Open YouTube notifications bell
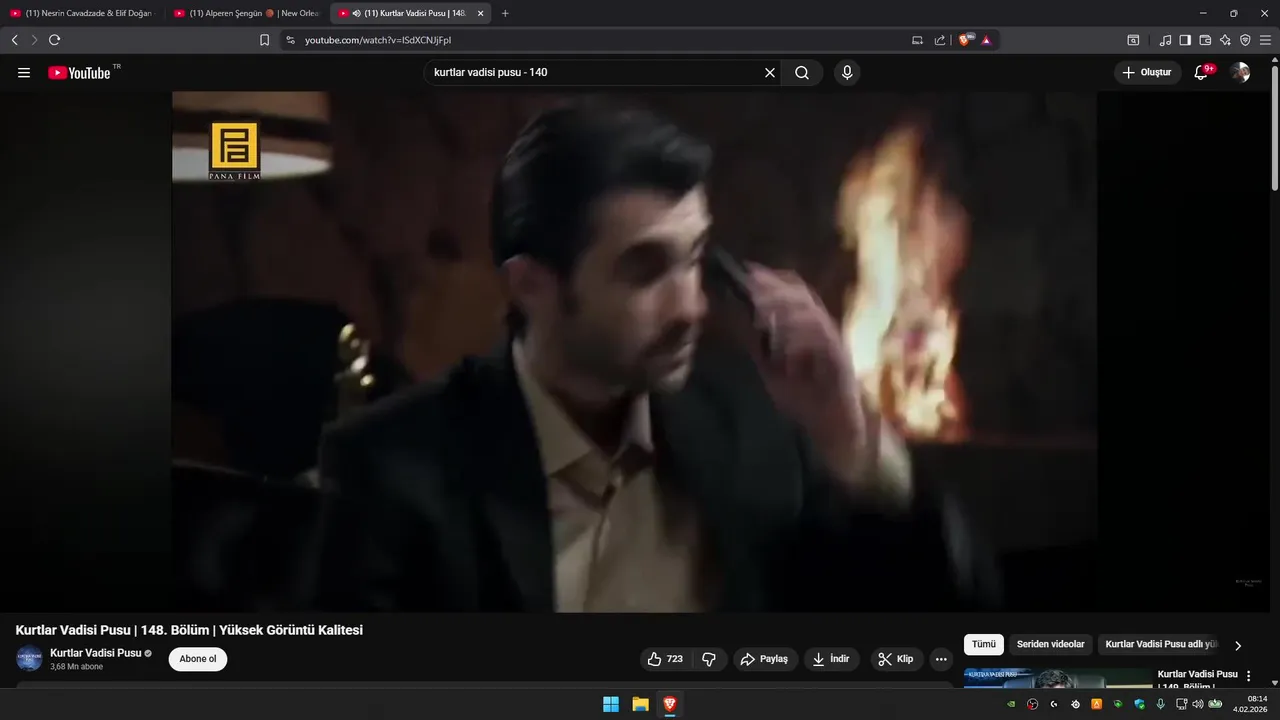Screen dimensions: 1280x720 [1202, 73]
